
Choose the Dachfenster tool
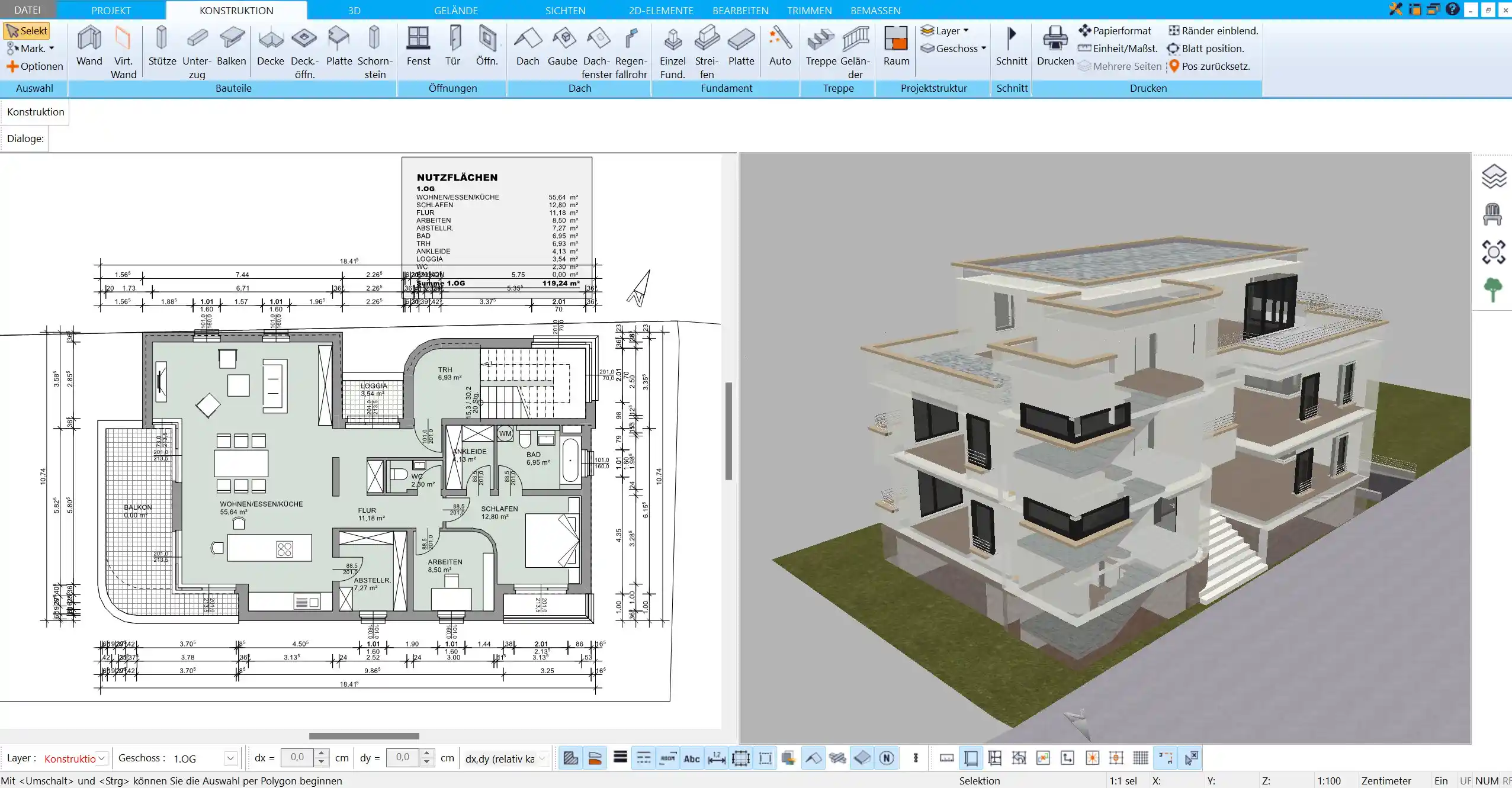(596, 52)
